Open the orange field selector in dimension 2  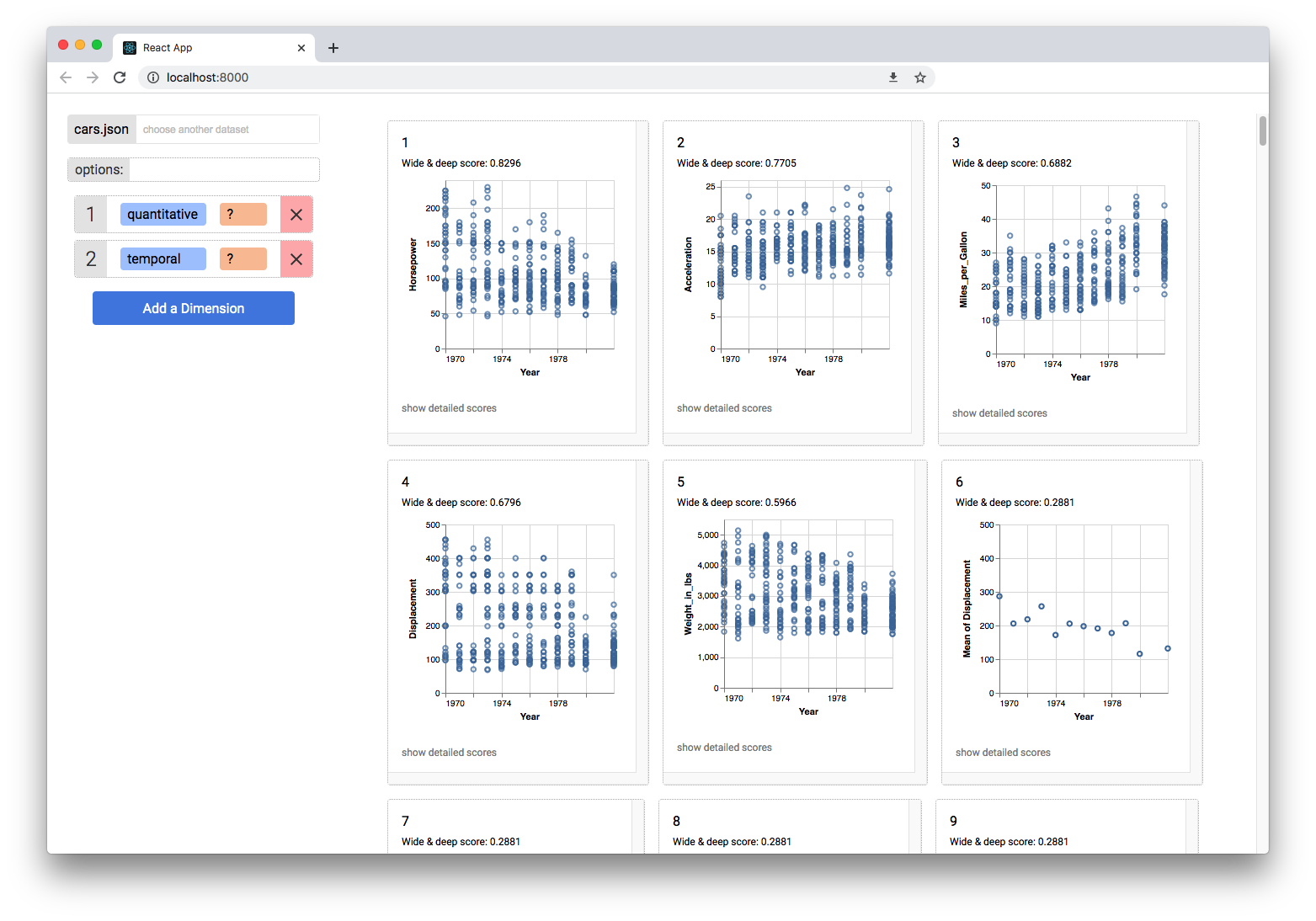[x=242, y=259]
